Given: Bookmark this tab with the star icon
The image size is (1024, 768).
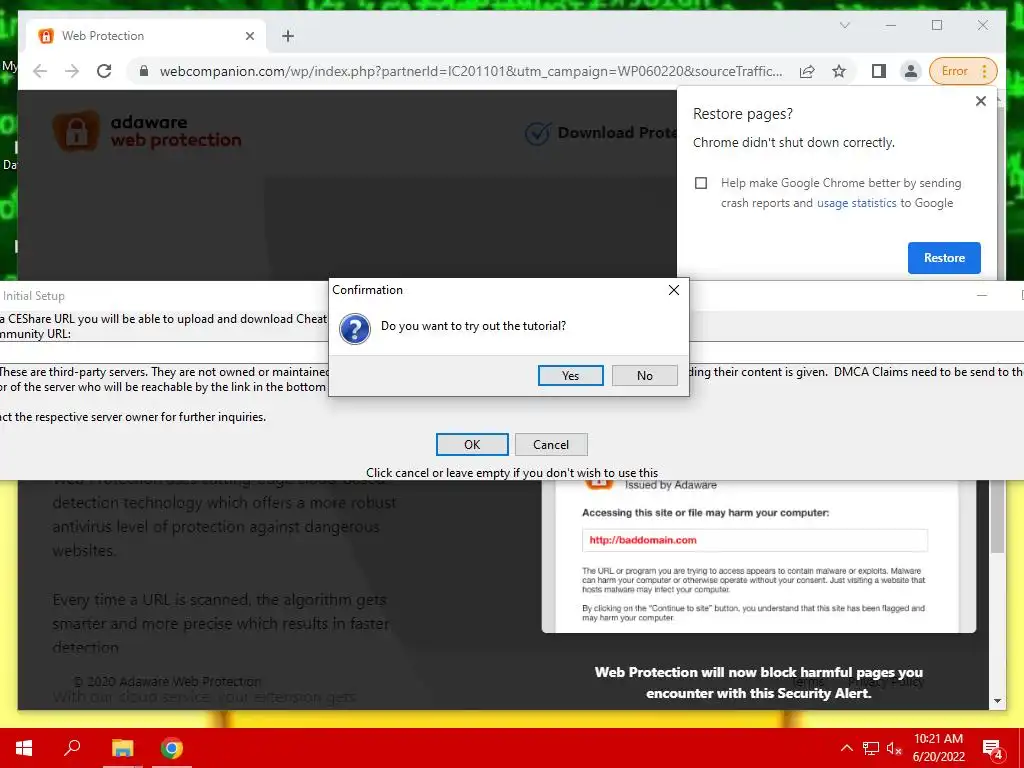Looking at the screenshot, I should (x=839, y=71).
